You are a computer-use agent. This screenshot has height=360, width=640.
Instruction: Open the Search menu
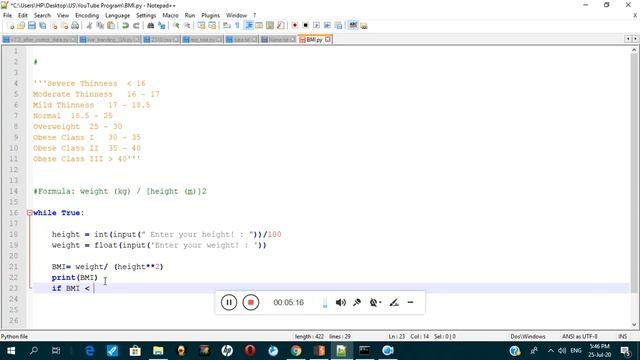(x=42, y=15)
